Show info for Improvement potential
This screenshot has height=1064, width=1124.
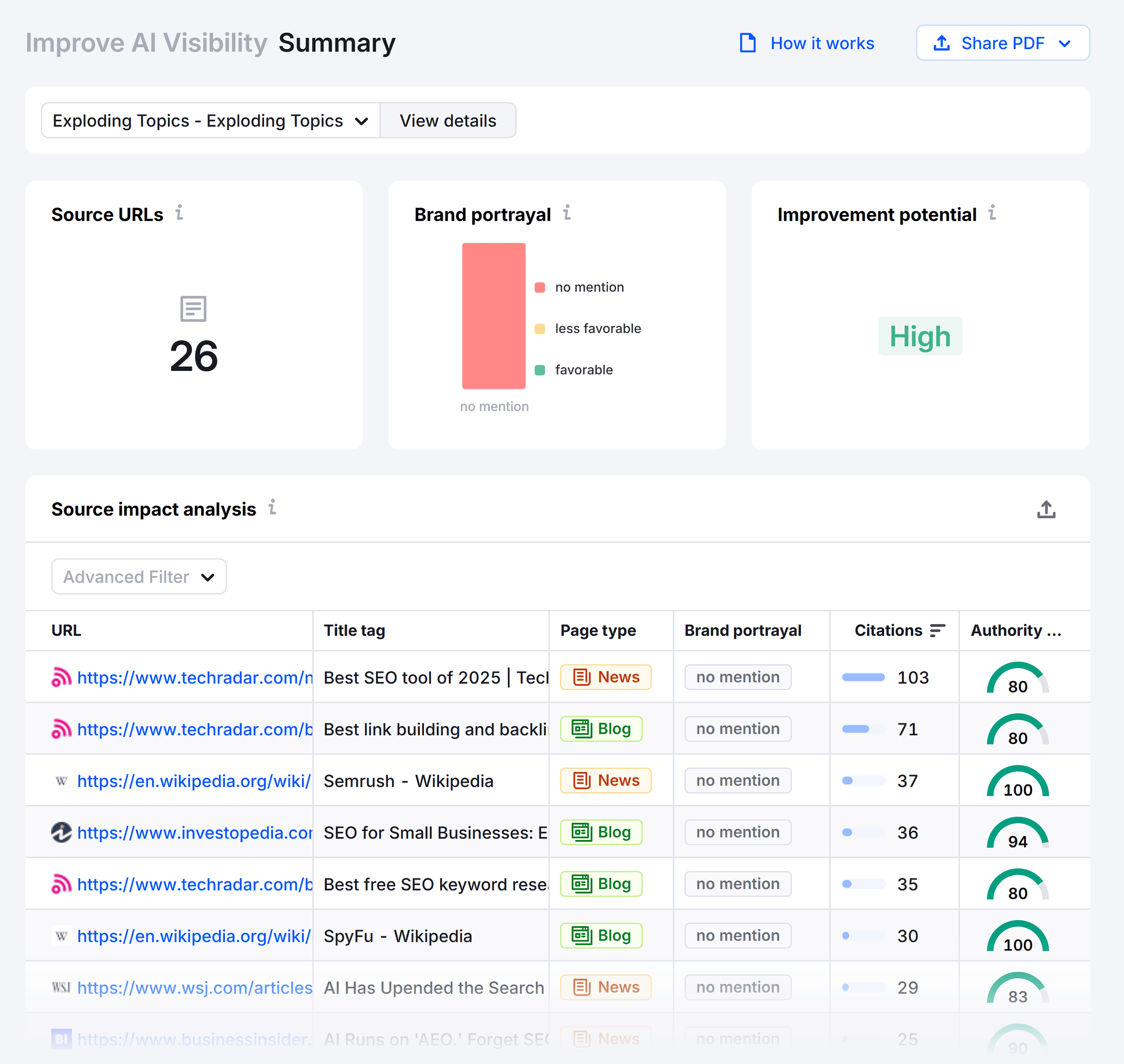pyautogui.click(x=992, y=213)
